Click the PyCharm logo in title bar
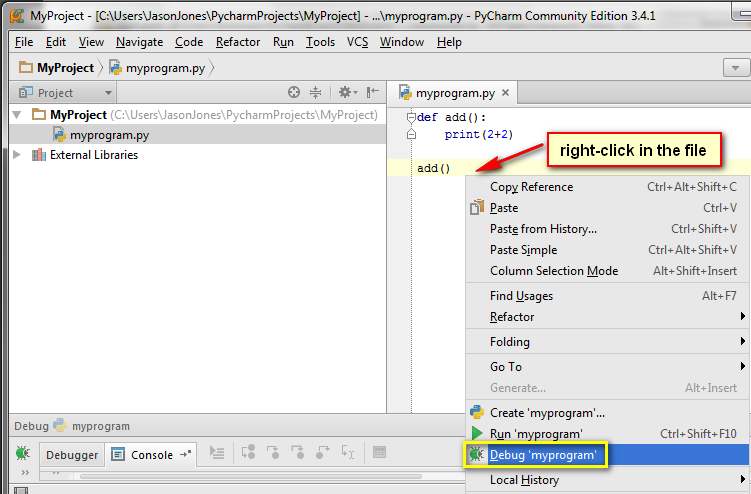The image size is (751, 494). tap(17, 16)
